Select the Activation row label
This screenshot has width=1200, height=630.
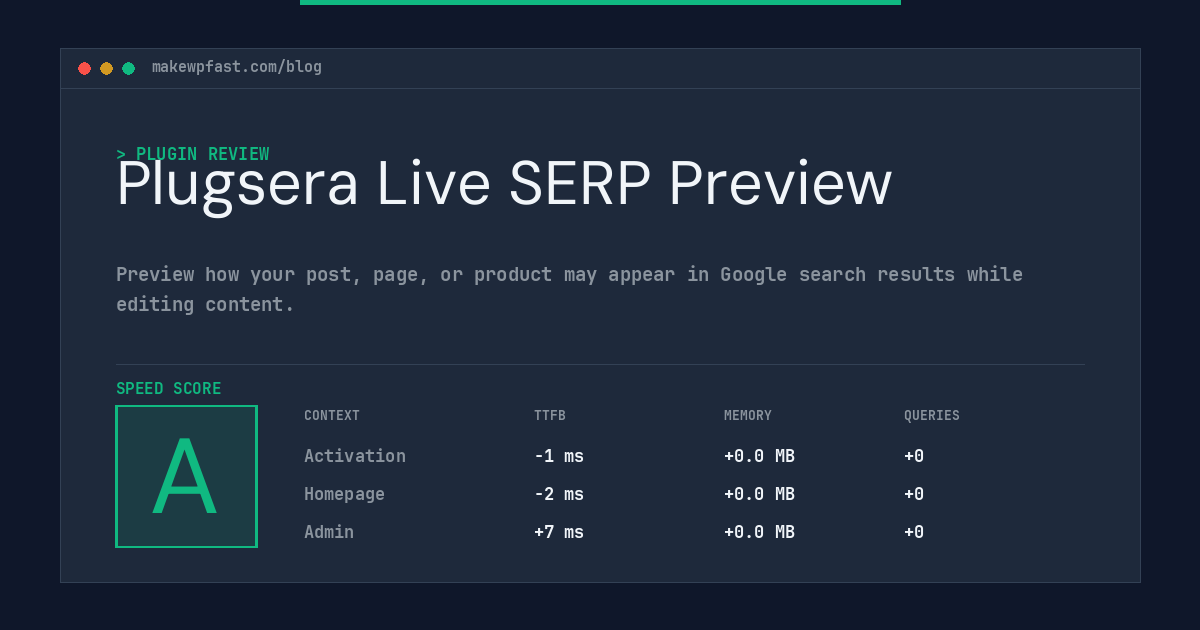(x=355, y=456)
